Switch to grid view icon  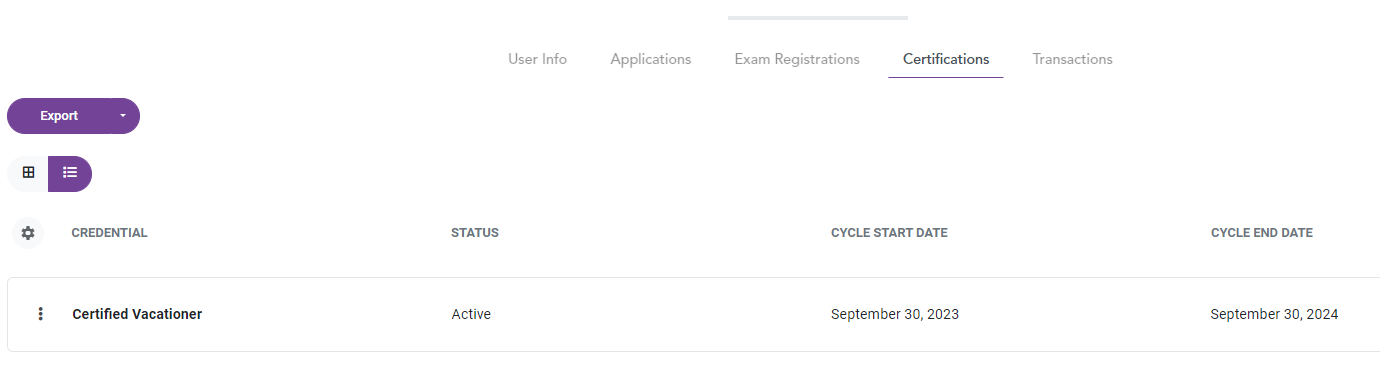28,173
